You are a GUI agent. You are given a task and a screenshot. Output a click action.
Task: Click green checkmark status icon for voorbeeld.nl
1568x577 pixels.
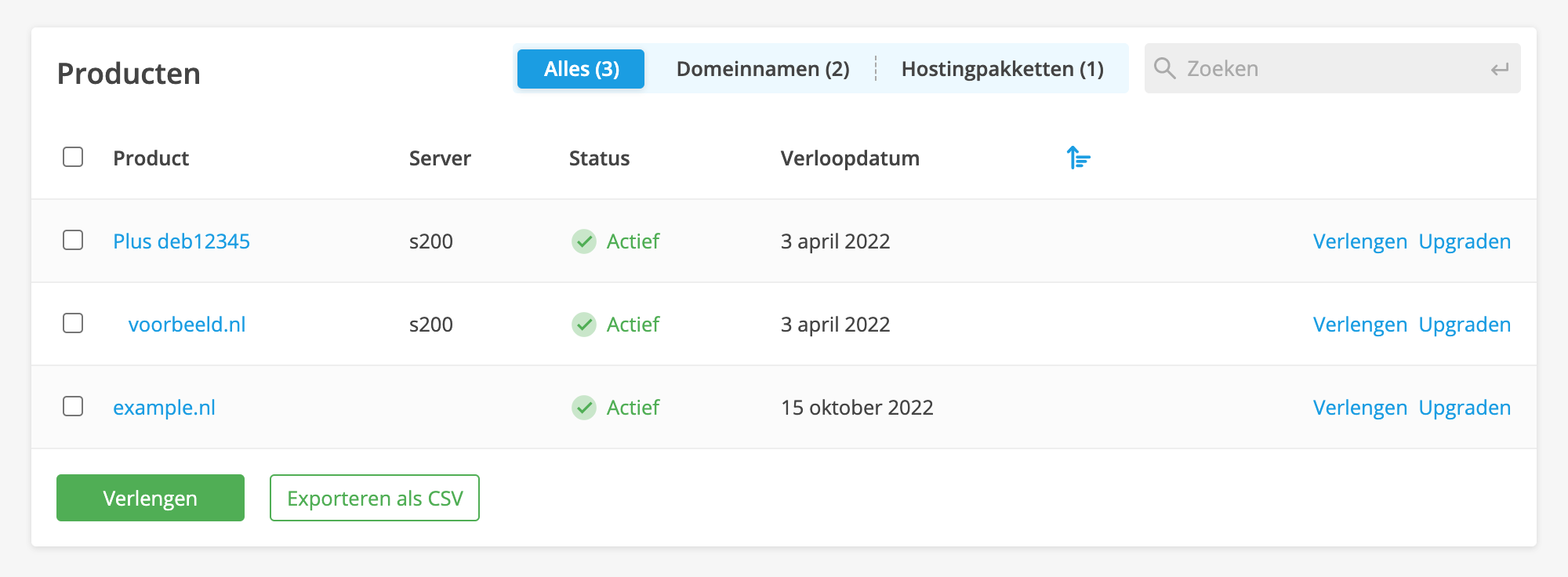[x=584, y=325]
